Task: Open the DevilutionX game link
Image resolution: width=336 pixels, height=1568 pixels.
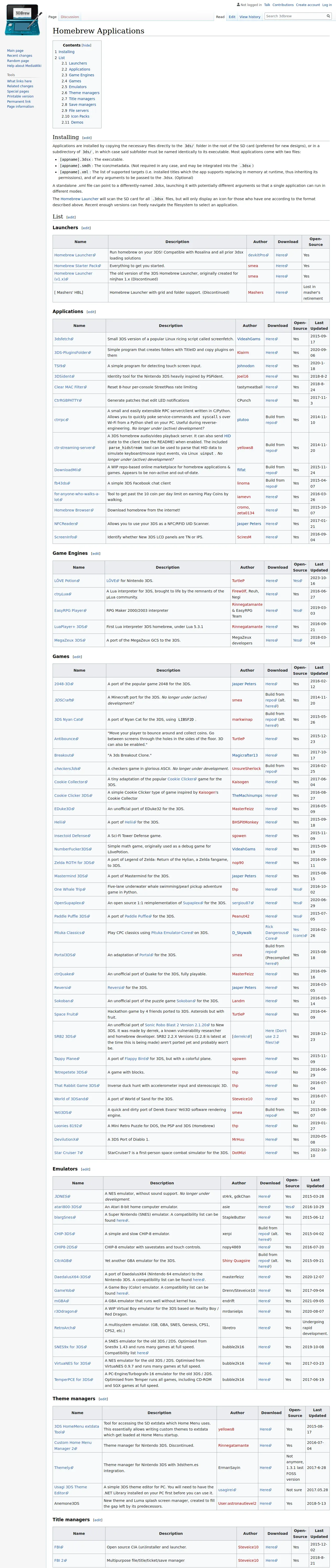Action: (66, 1139)
